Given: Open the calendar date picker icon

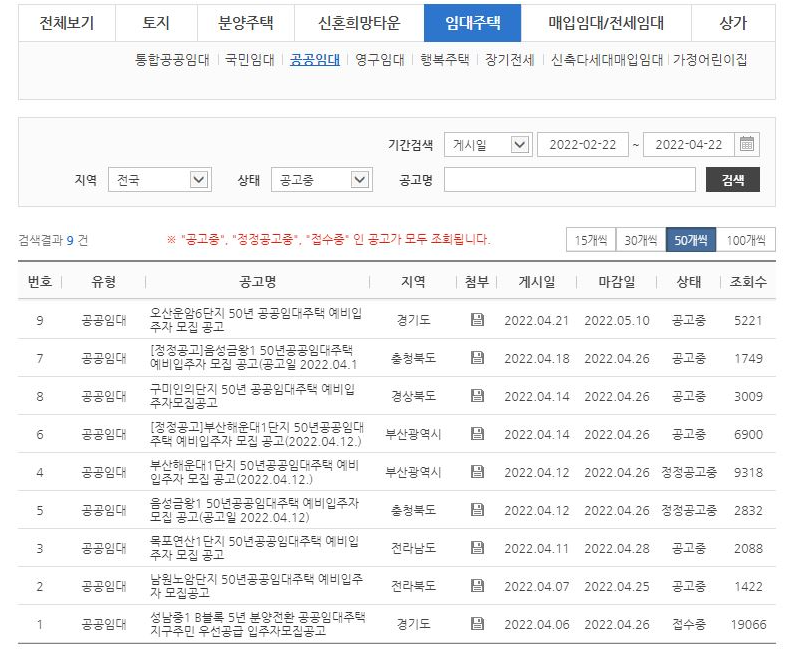Looking at the screenshot, I should tap(748, 144).
